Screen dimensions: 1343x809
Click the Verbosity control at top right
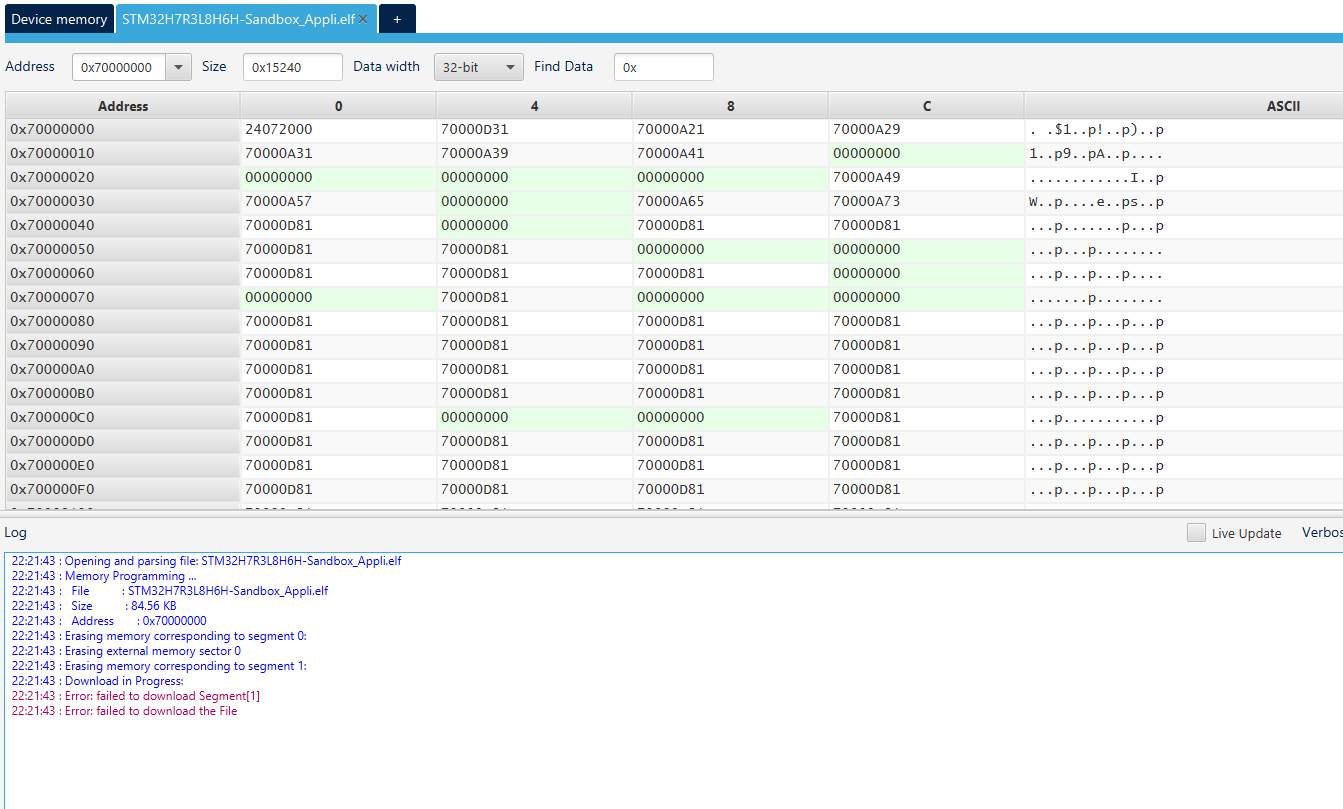pos(1322,532)
